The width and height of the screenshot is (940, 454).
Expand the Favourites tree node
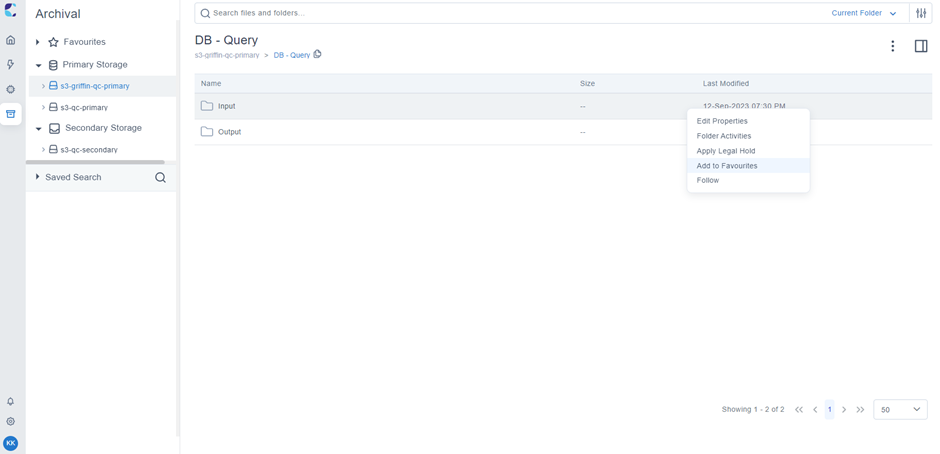coord(38,42)
